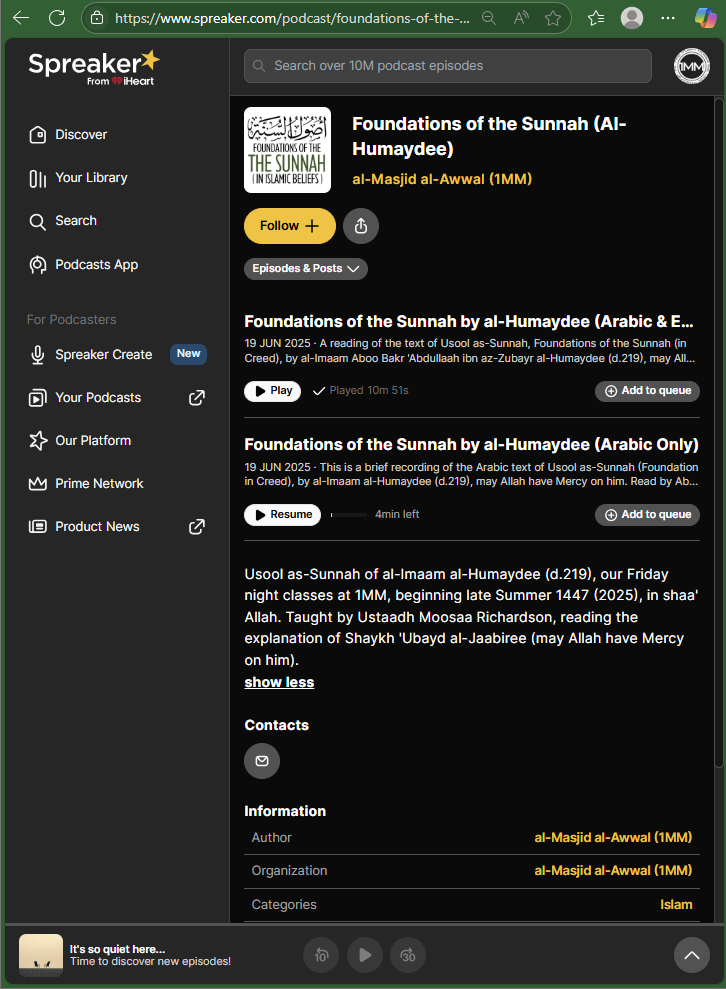Click the Spreaker logo
This screenshot has width=726, height=989.
pos(94,67)
